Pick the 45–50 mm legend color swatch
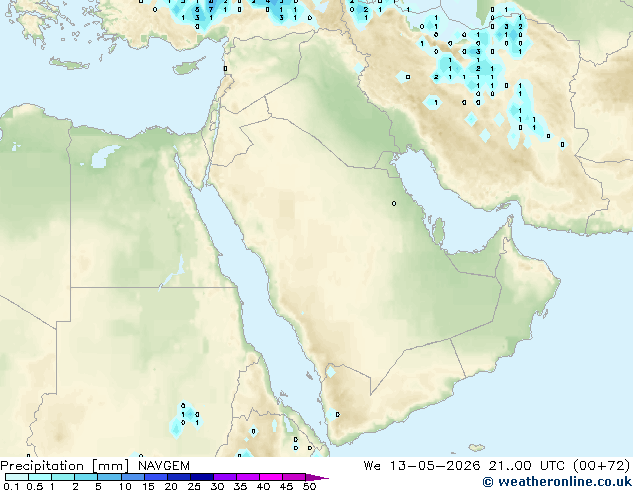634x490 pixels. click(294, 477)
